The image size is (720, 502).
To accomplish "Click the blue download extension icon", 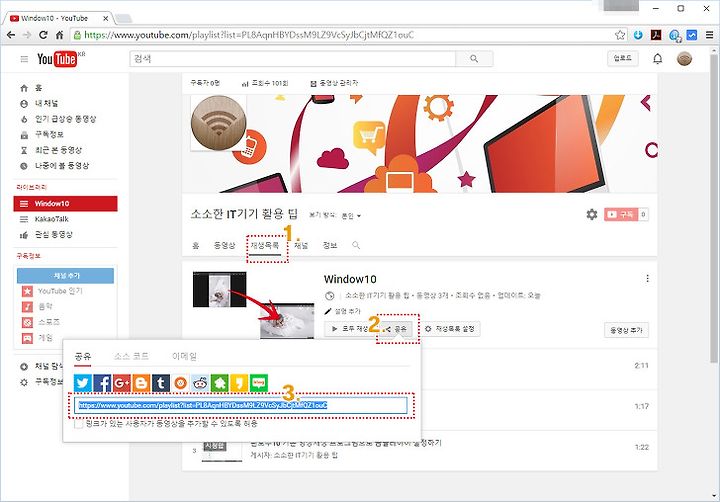I will pyautogui.click(x=638, y=35).
